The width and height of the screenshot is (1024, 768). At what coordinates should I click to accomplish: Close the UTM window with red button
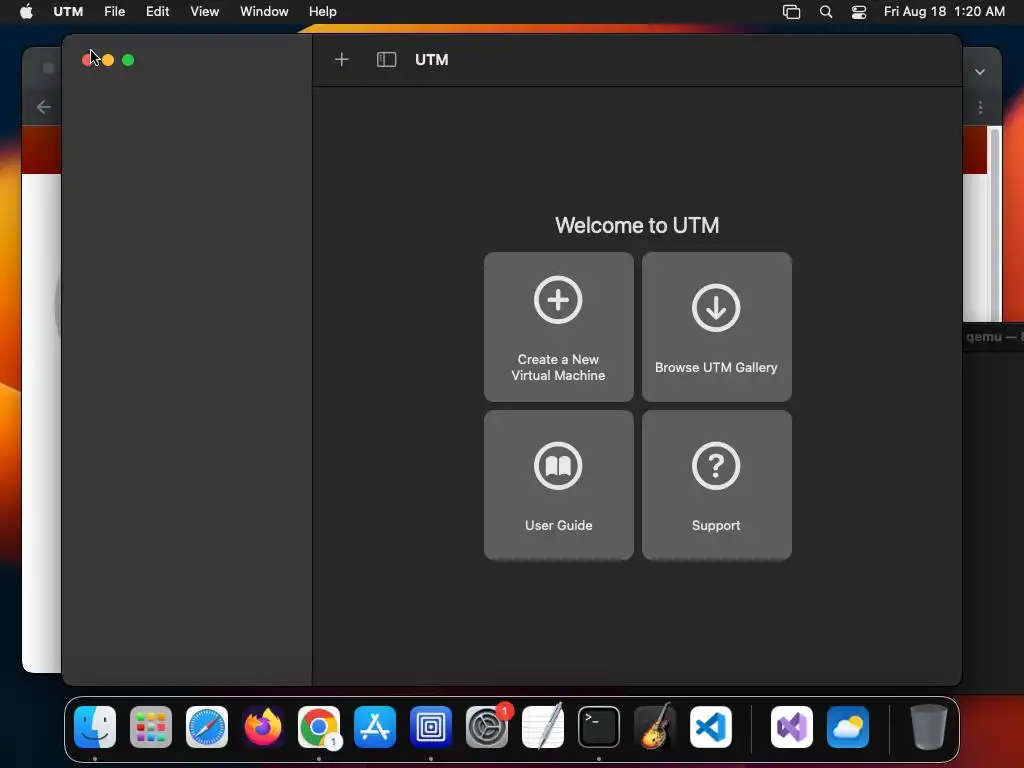point(88,60)
